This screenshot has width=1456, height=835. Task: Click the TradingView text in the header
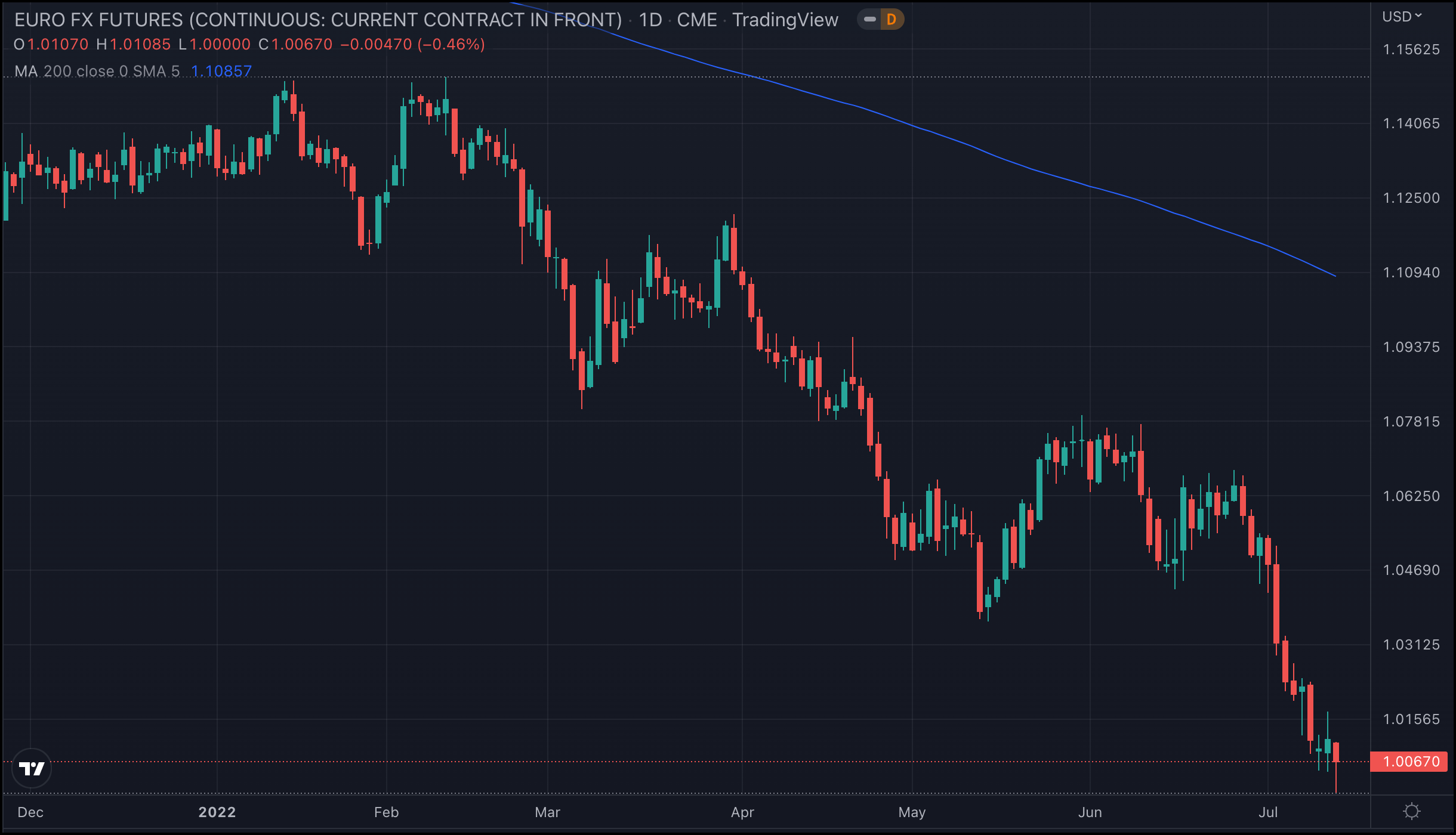pos(785,20)
